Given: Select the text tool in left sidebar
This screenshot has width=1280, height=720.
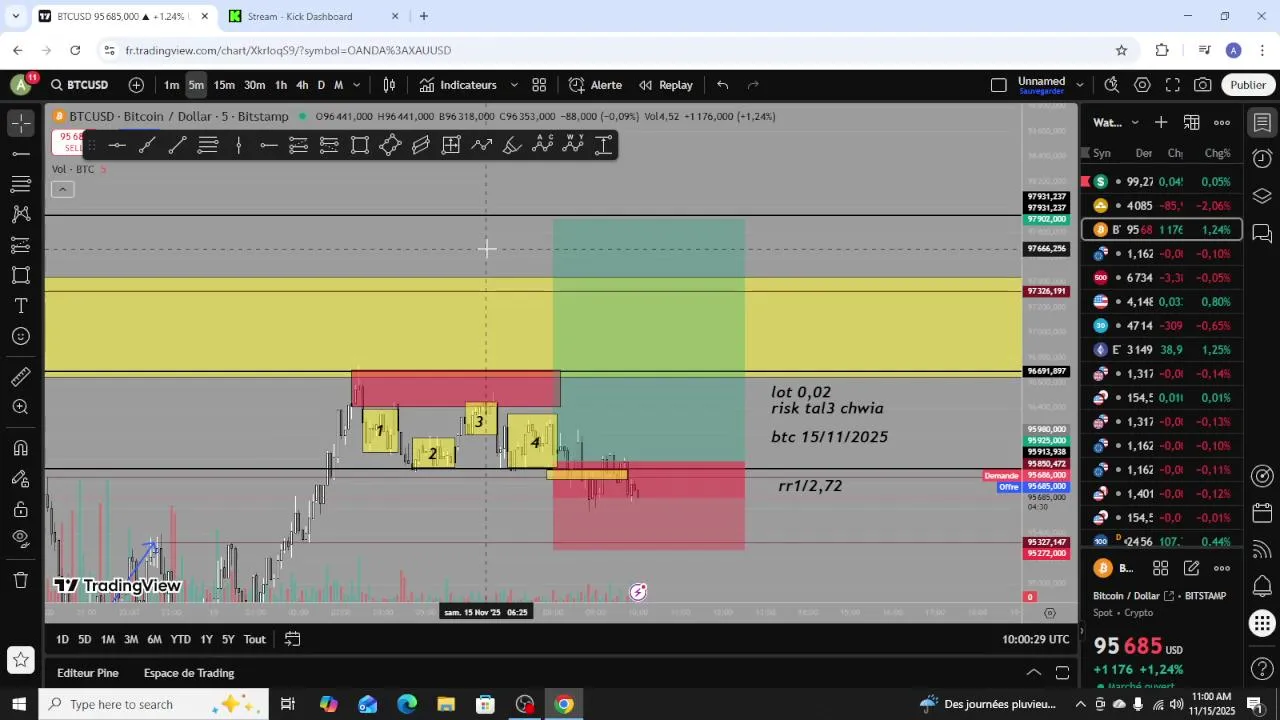Looking at the screenshot, I should 21,305.
